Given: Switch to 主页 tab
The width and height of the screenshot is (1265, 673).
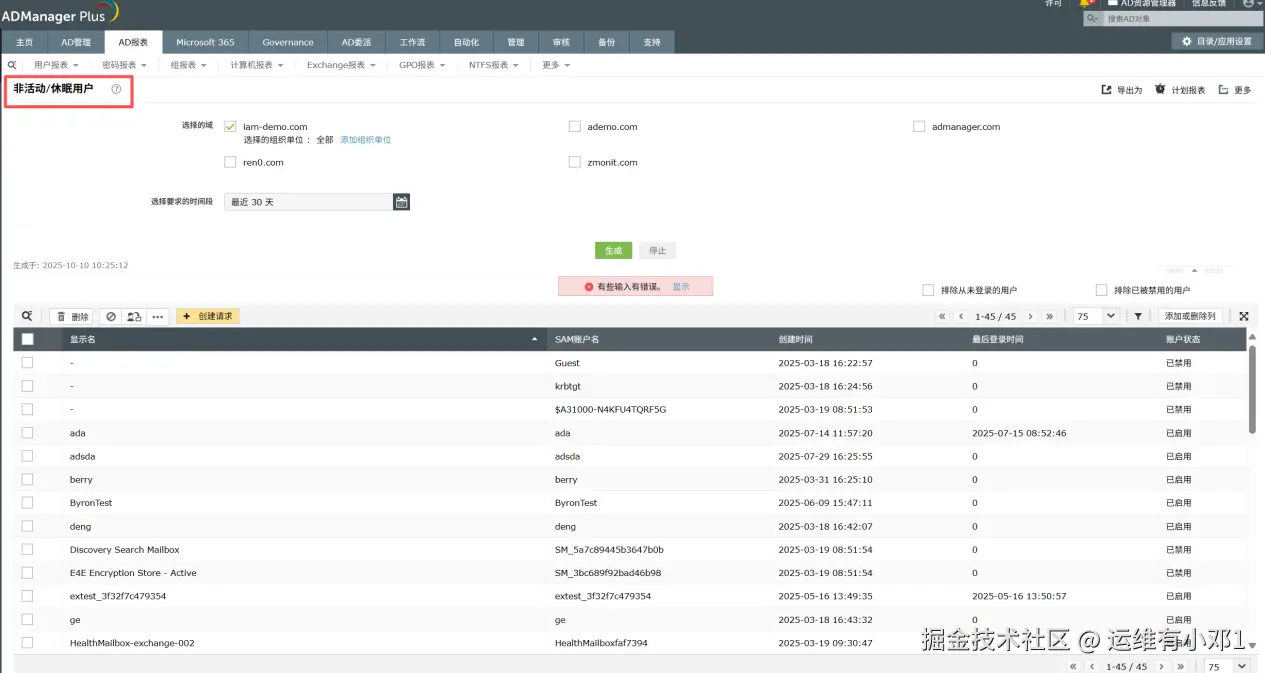Looking at the screenshot, I should [x=25, y=42].
